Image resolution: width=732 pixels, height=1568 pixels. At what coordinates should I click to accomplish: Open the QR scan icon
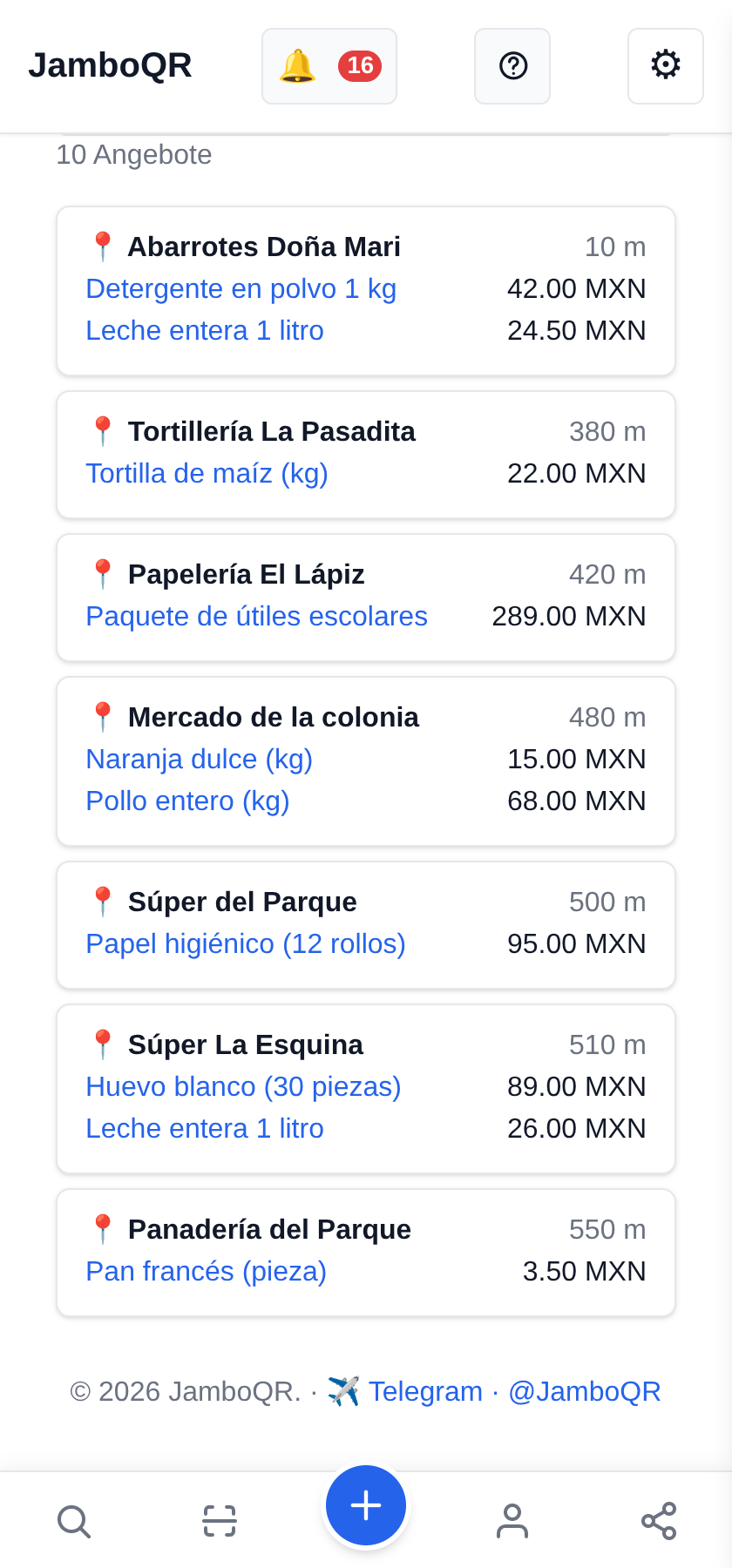click(x=220, y=1521)
